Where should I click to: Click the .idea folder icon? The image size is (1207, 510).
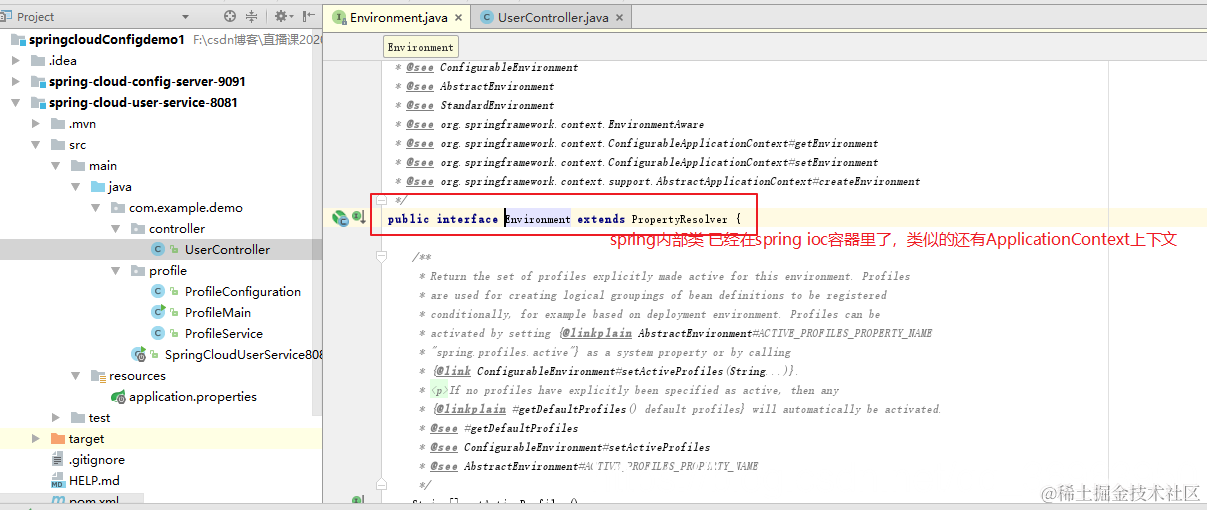(x=38, y=60)
